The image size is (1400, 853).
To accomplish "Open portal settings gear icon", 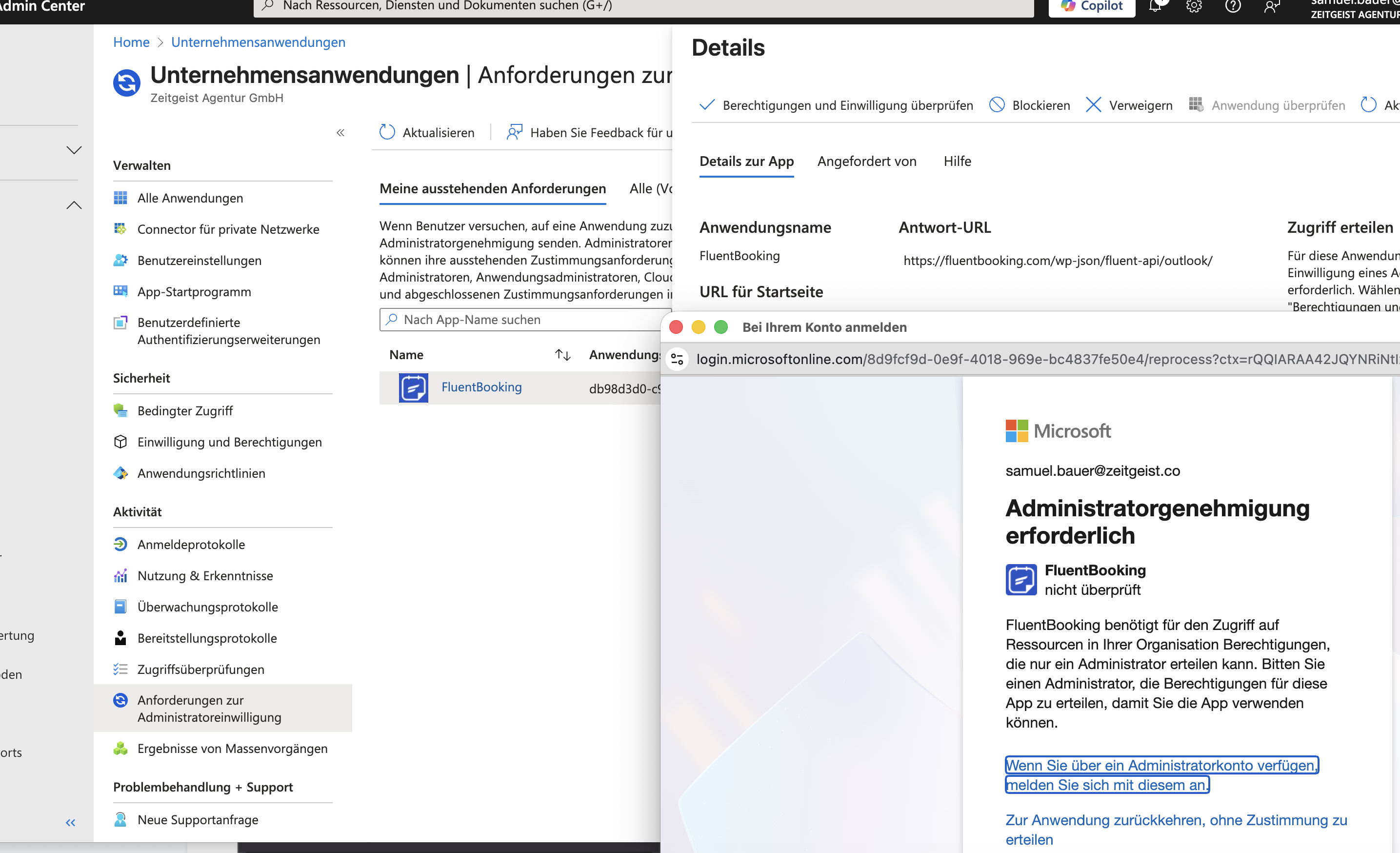I will coord(1194,6).
